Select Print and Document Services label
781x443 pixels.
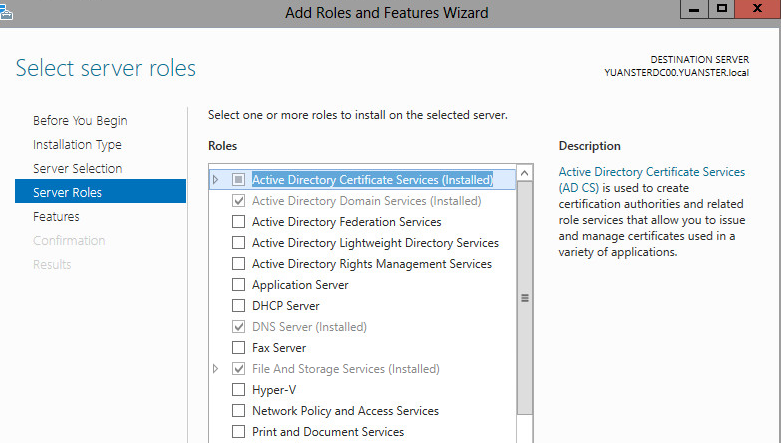(x=328, y=432)
